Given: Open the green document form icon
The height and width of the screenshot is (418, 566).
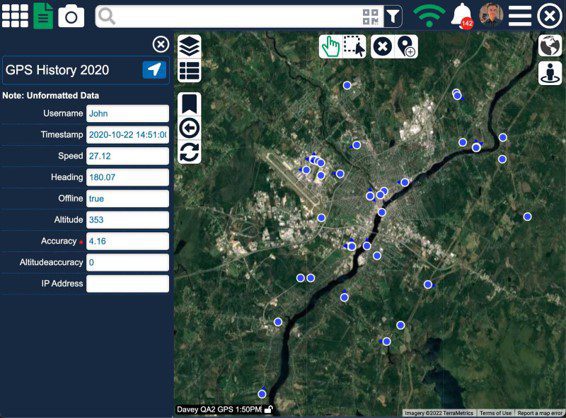Looking at the screenshot, I should (x=43, y=16).
